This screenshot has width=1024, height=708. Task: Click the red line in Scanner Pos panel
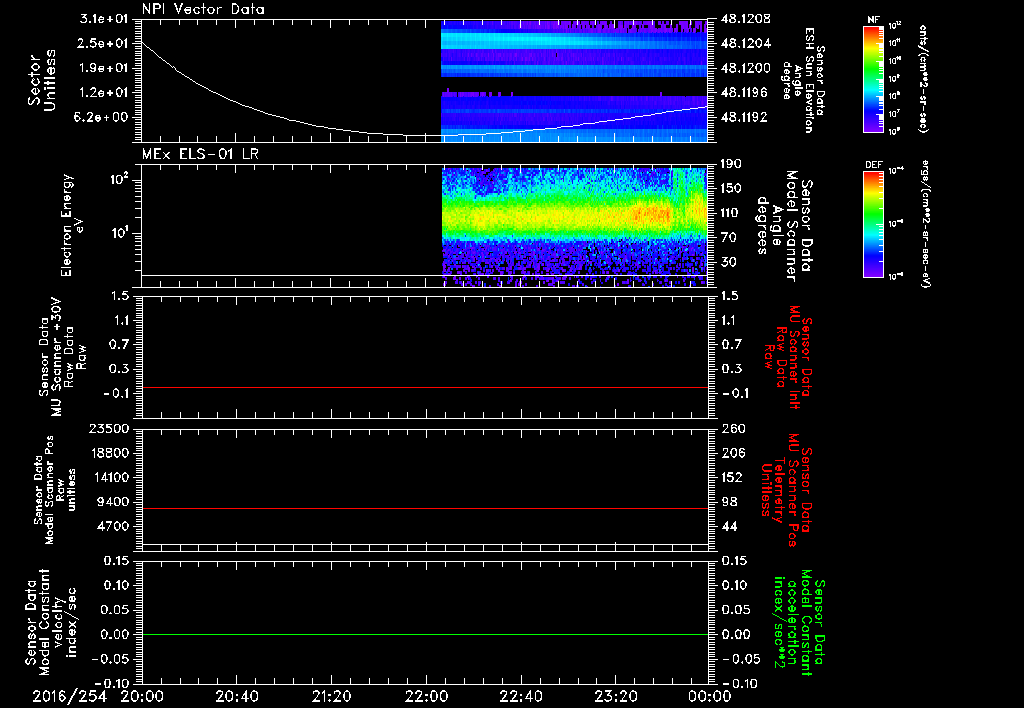coord(425,508)
